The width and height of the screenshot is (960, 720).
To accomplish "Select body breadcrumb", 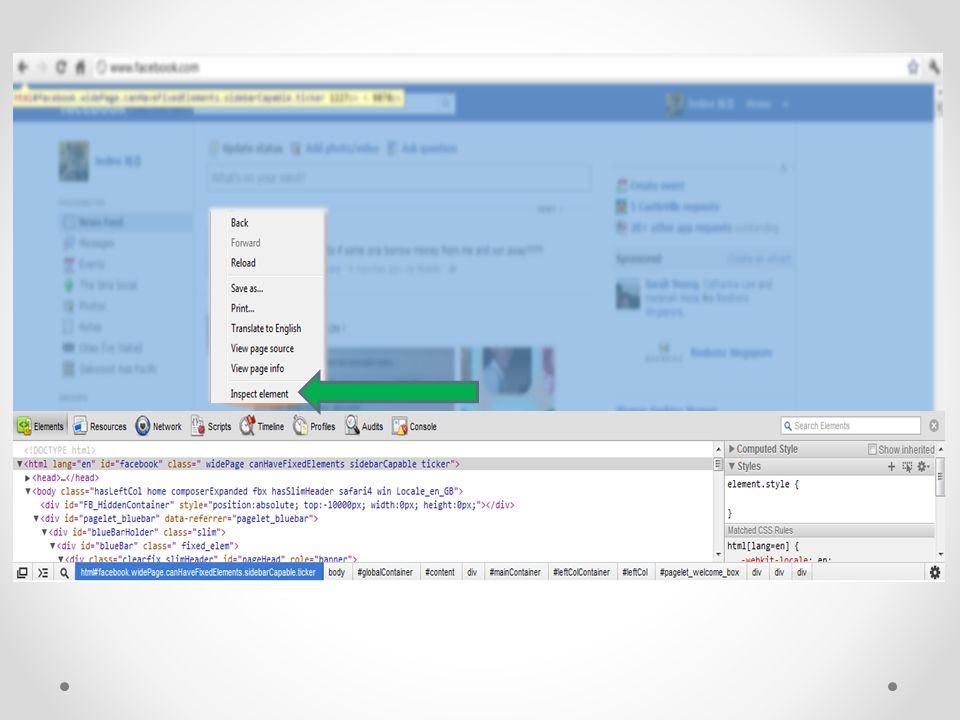I will tap(337, 572).
